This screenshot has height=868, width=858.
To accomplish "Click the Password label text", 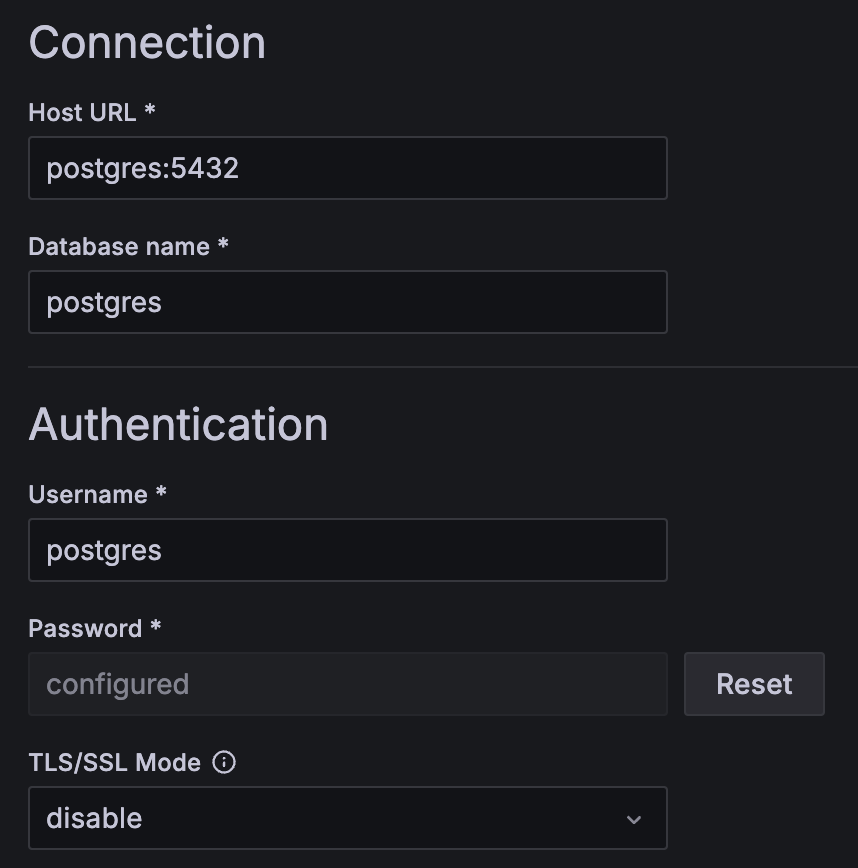I will point(85,629).
